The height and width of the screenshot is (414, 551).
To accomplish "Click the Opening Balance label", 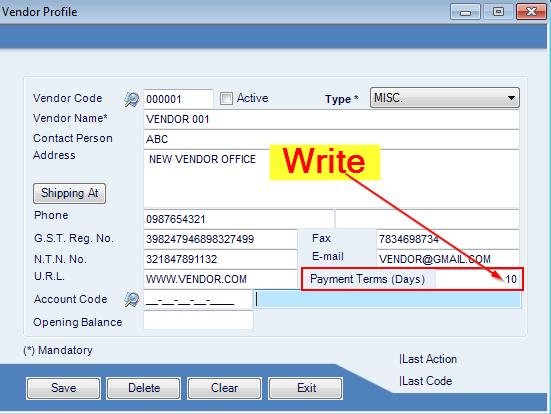I will tap(78, 322).
